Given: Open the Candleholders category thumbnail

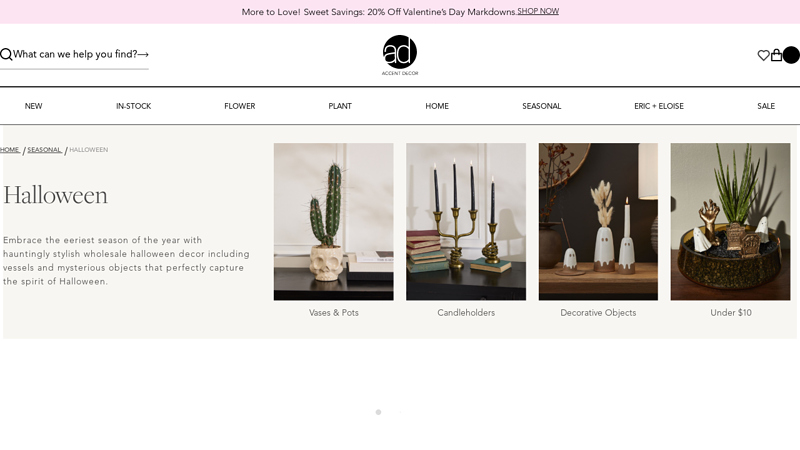Looking at the screenshot, I should tap(466, 221).
